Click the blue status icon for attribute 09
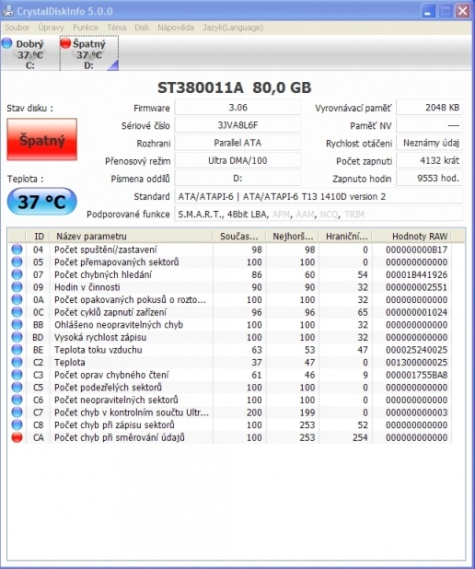Viewport: 475px width, 569px height. [17, 287]
